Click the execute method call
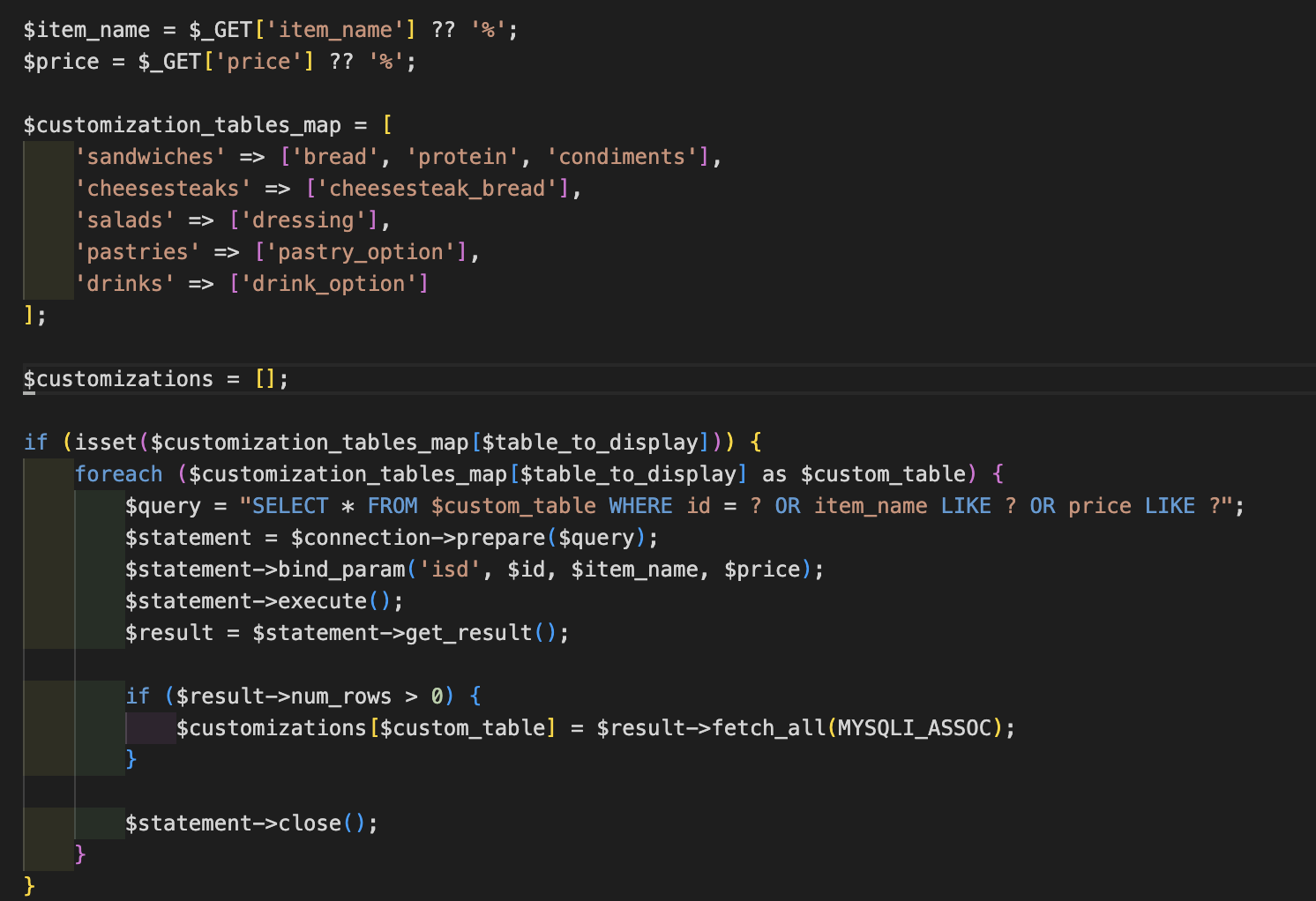Viewport: 1316px width, 901px height. (x=322, y=601)
